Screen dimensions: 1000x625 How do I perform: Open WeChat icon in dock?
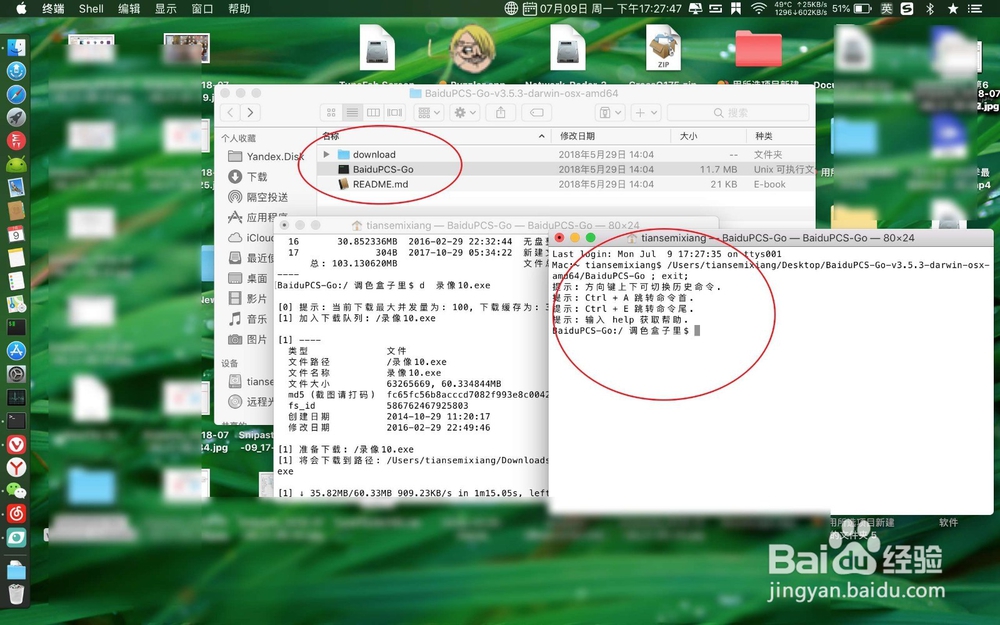(16, 490)
